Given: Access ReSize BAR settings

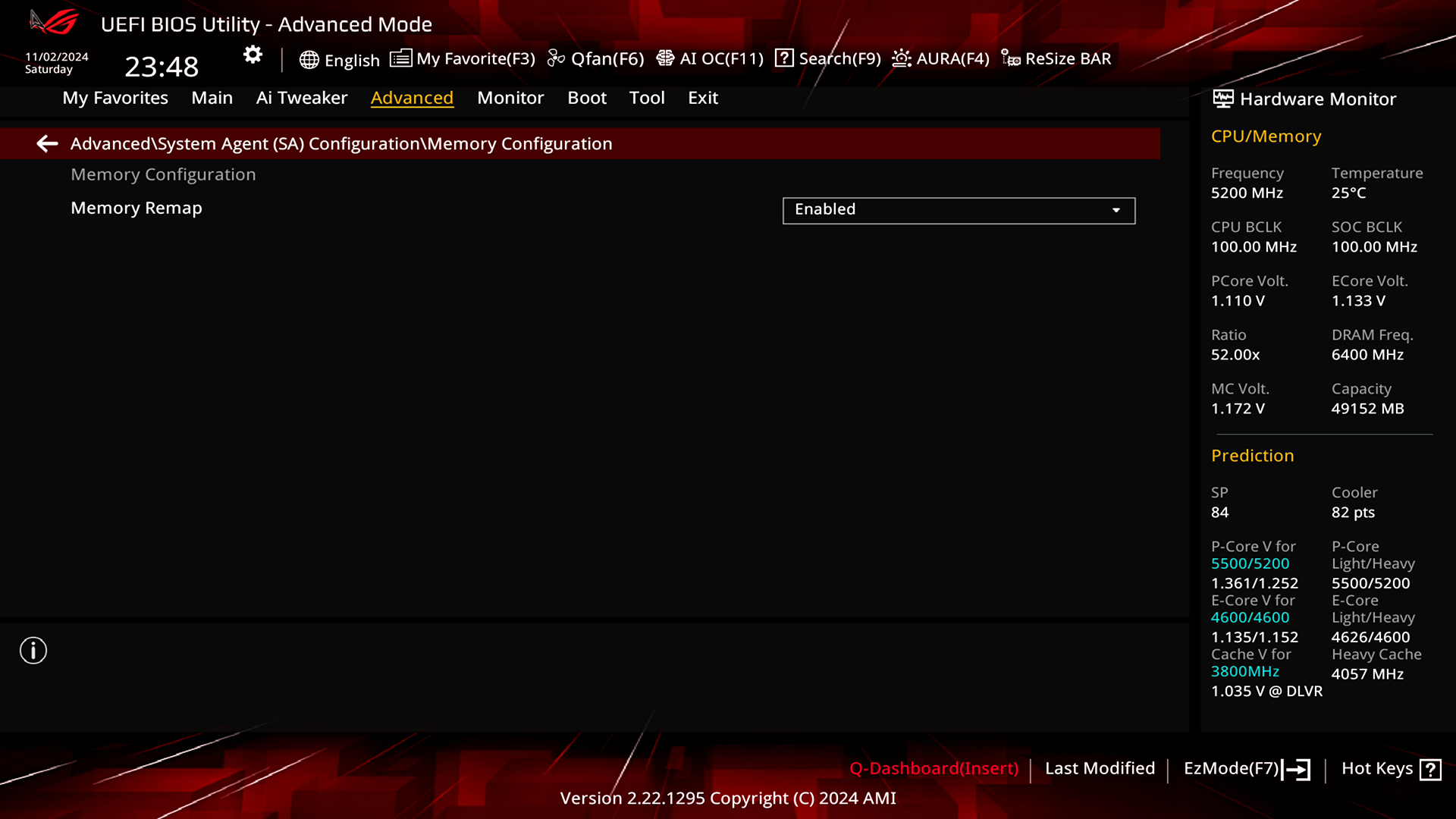Looking at the screenshot, I should click(x=1055, y=57).
